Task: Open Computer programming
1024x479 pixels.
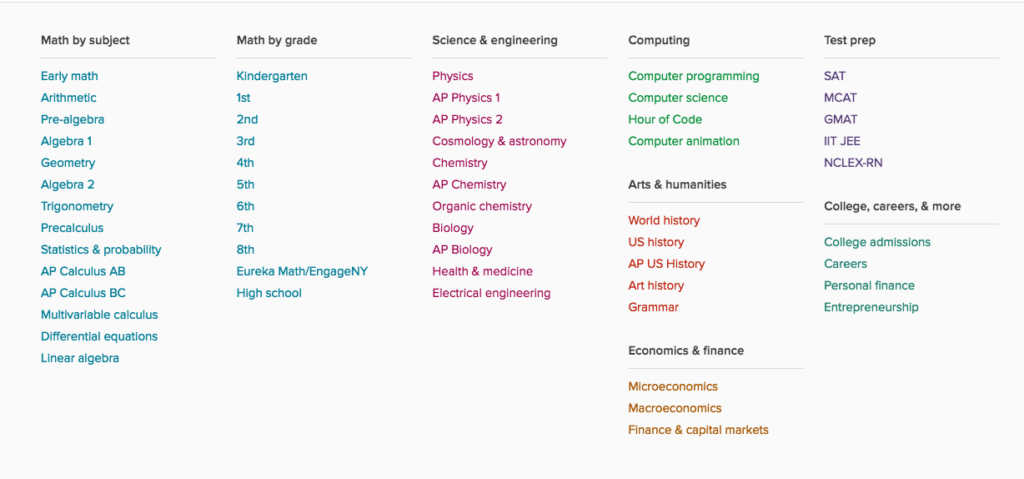Action: pyautogui.click(x=694, y=76)
